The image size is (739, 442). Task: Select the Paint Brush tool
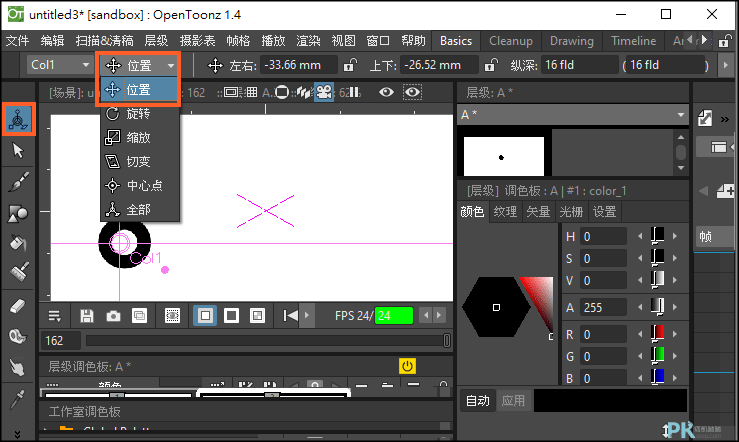pos(18,271)
